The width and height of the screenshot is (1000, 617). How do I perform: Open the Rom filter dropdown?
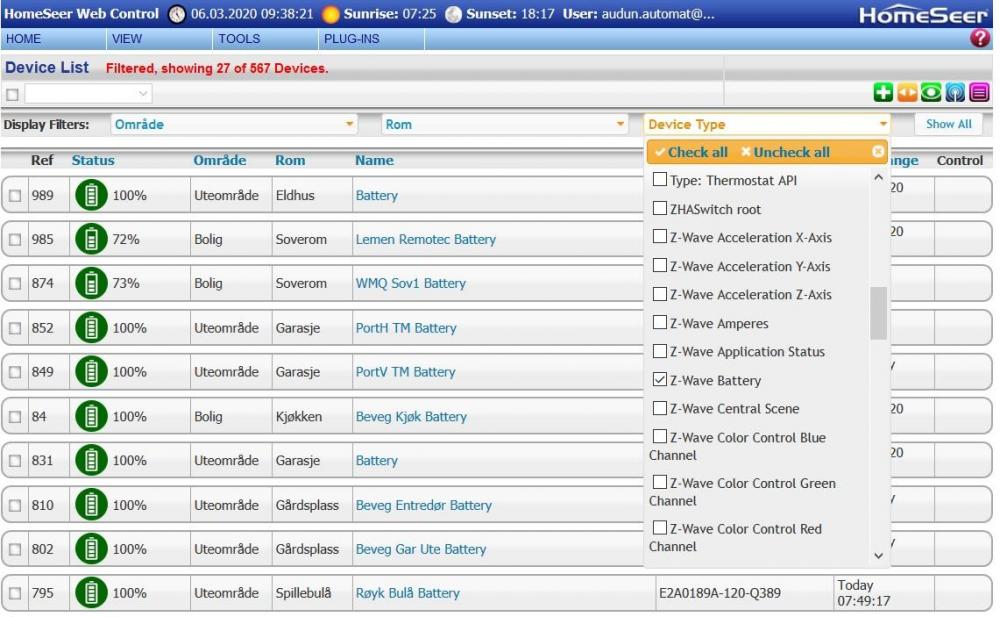(x=621, y=125)
